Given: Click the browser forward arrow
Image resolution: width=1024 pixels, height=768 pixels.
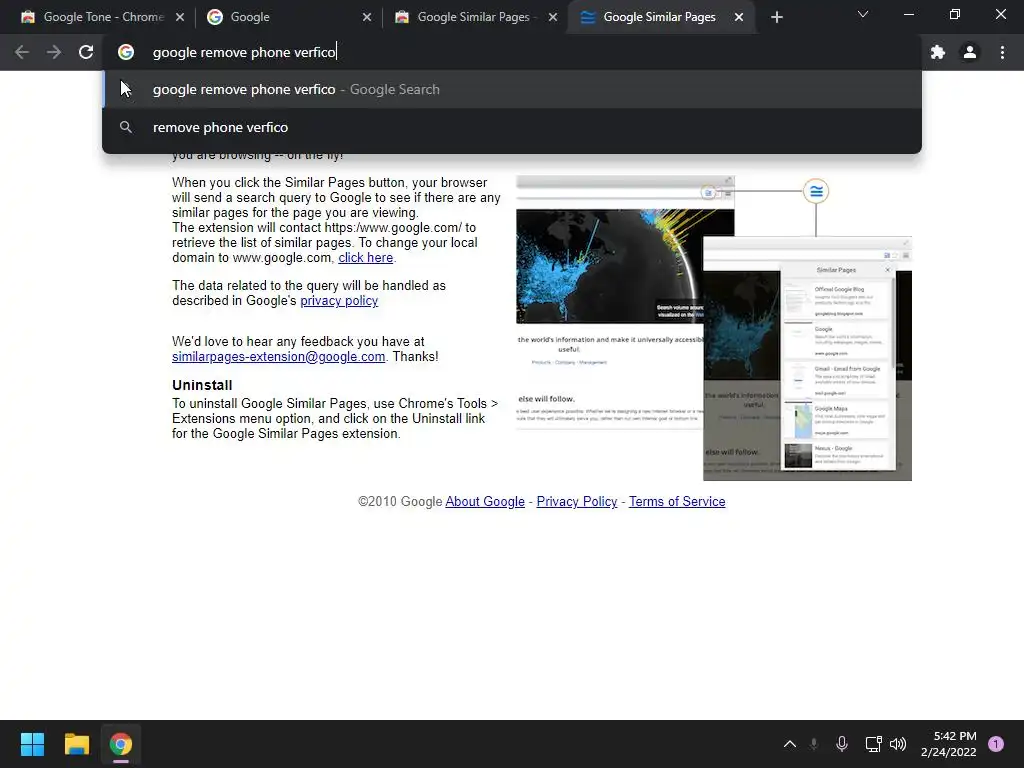Looking at the screenshot, I should pos(54,52).
